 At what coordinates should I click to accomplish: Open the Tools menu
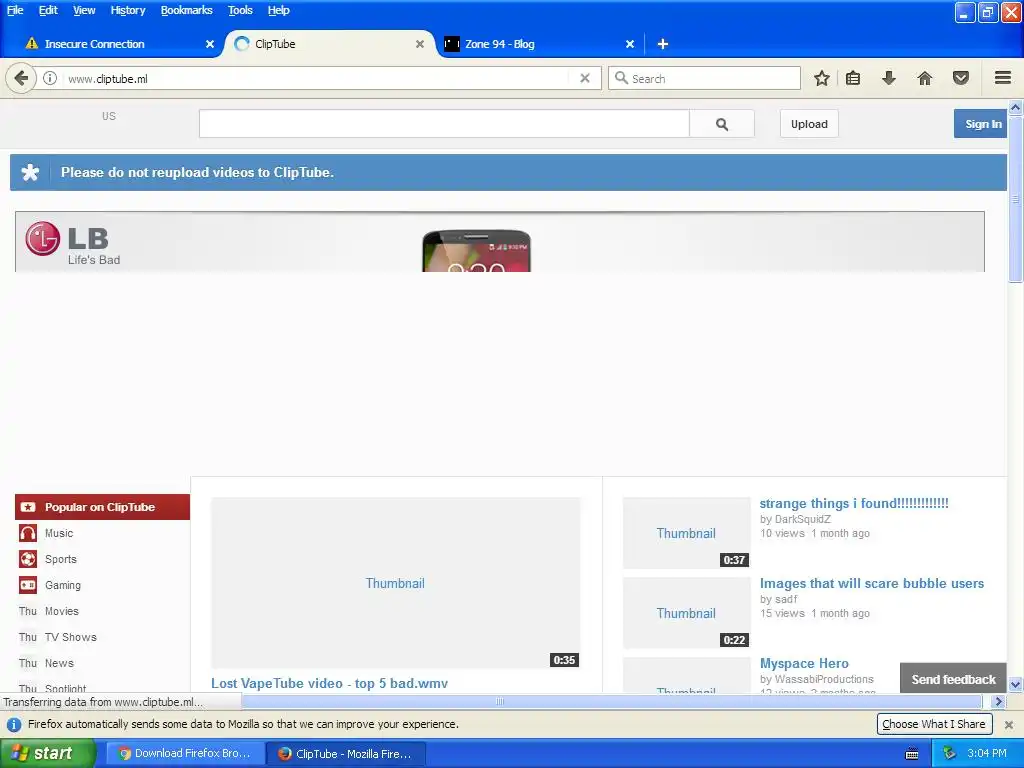[240, 10]
